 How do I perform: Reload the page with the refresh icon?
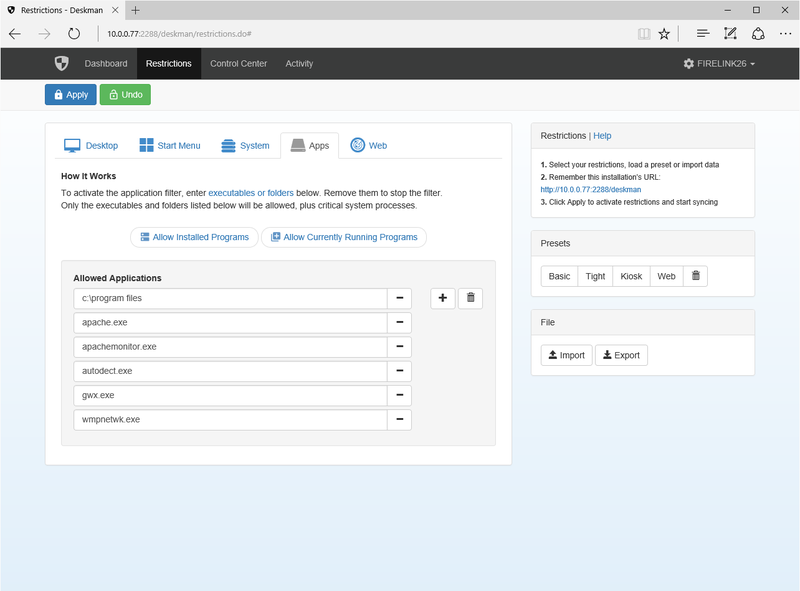pos(74,34)
